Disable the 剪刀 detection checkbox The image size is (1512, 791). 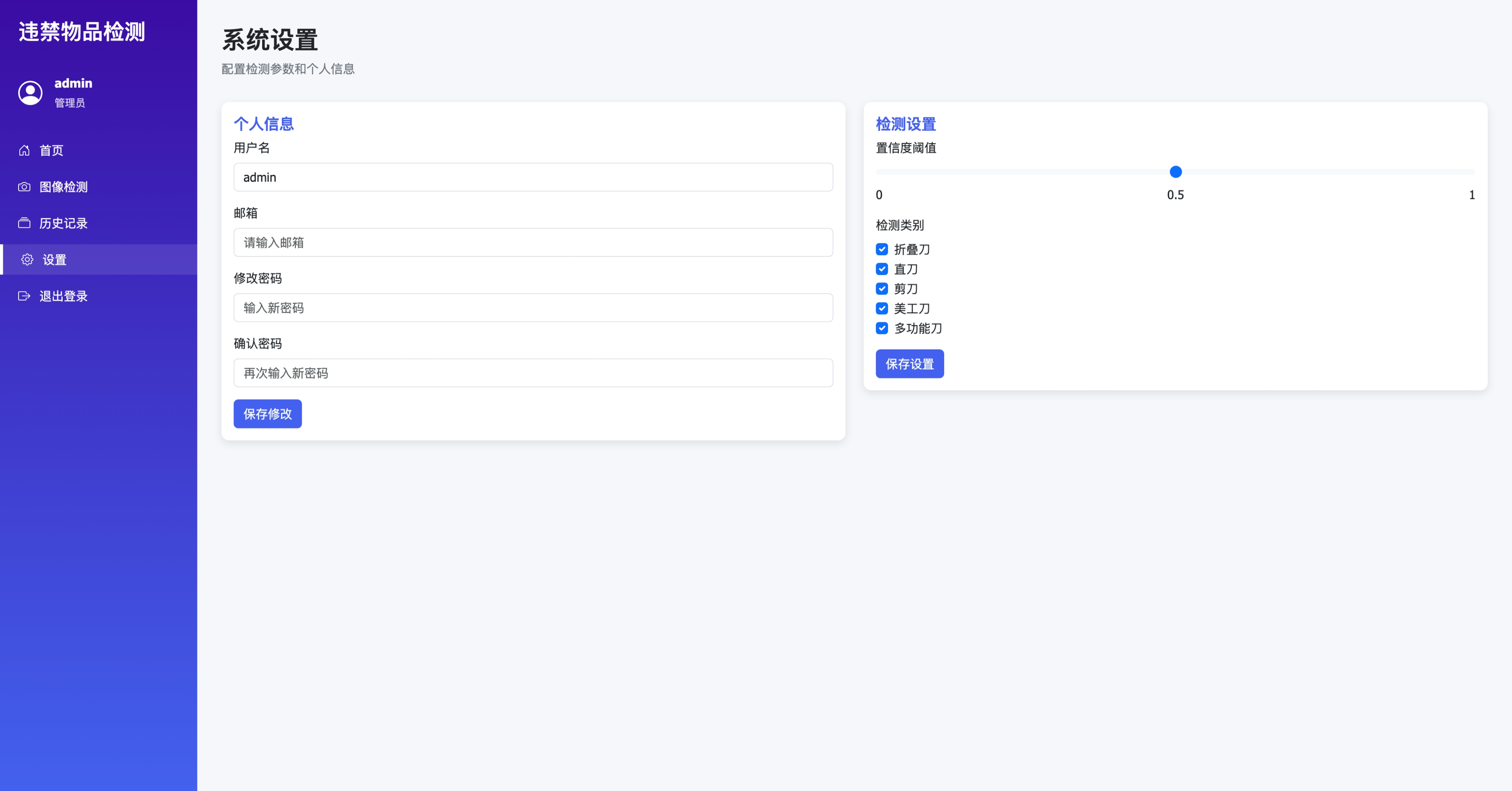(882, 289)
